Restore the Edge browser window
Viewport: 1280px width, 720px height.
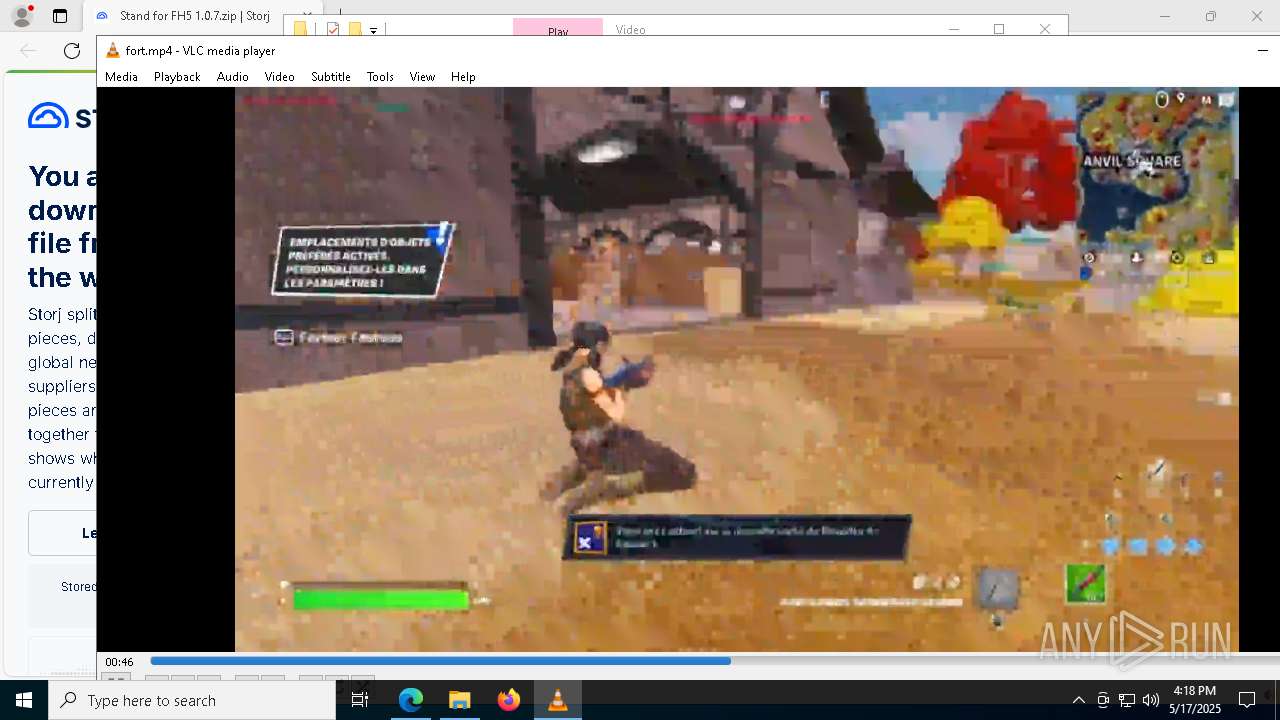click(1210, 16)
